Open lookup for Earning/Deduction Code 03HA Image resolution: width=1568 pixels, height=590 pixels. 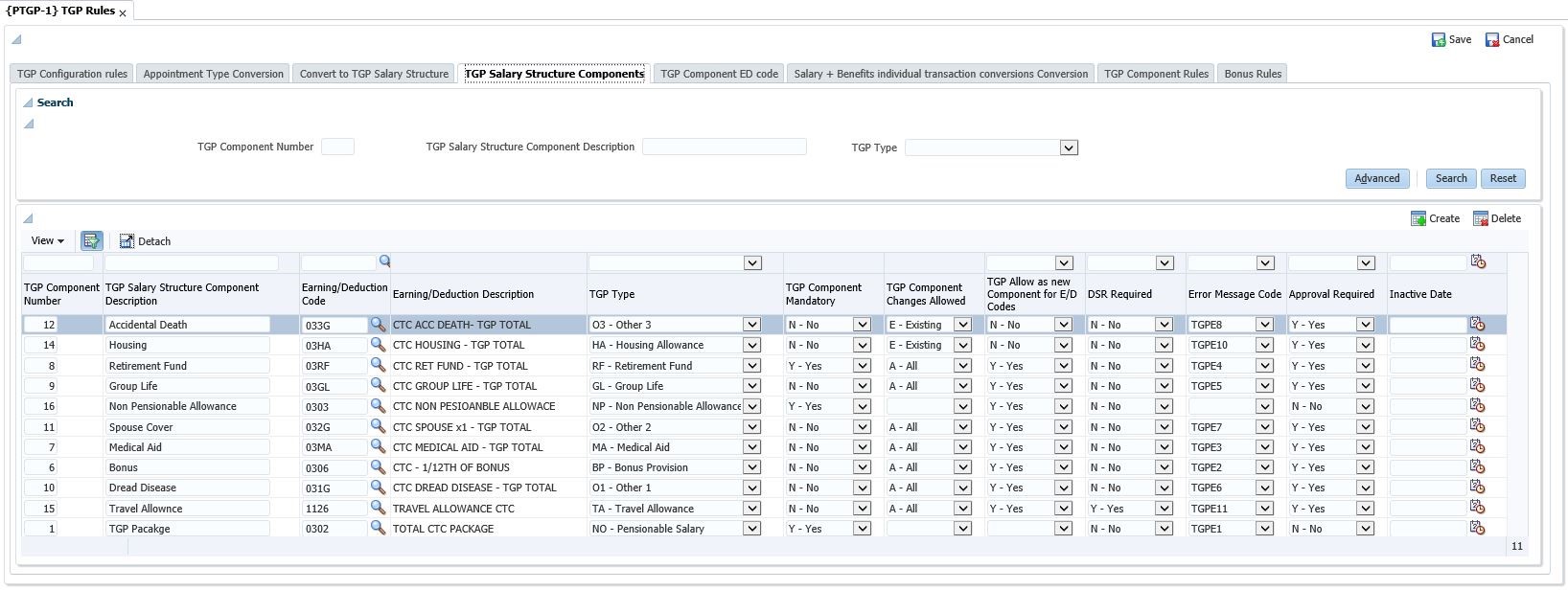(x=378, y=345)
